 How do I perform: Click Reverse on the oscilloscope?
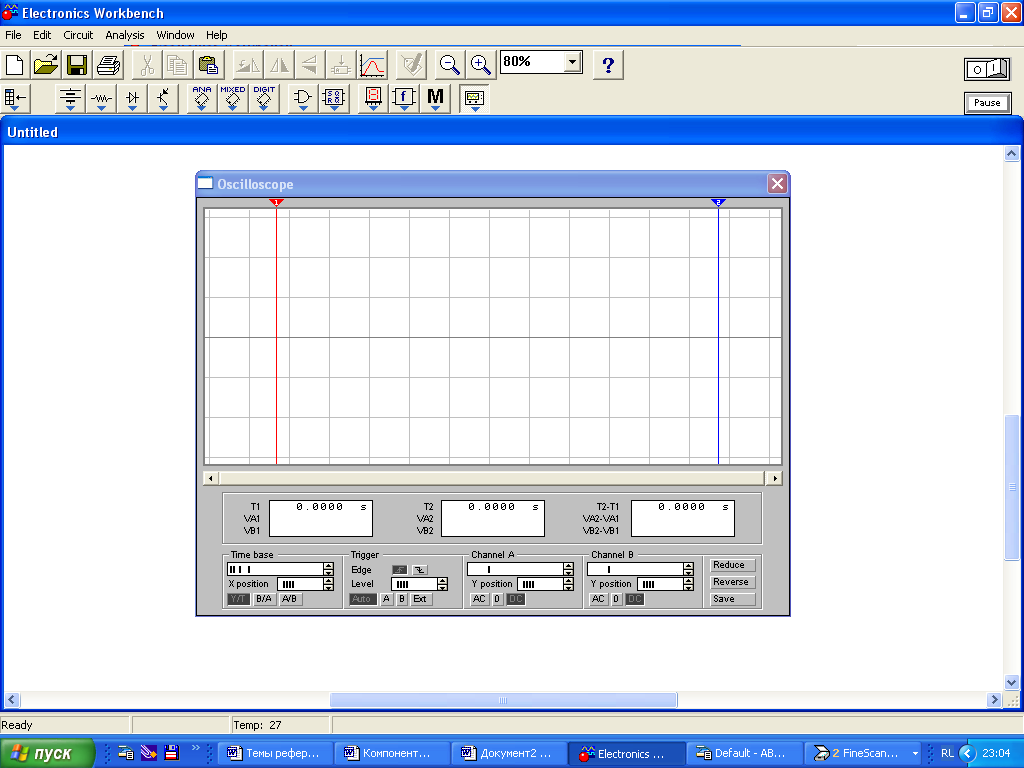[731, 582]
